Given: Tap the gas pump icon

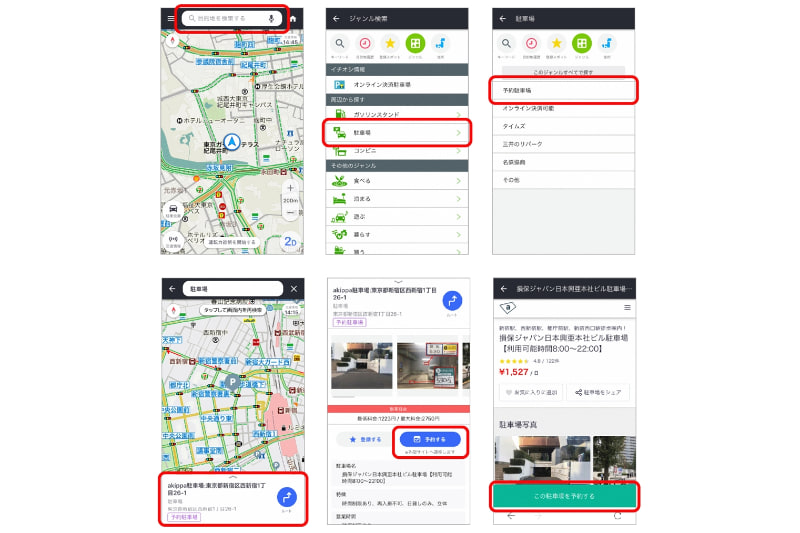Looking at the screenshot, I should pyautogui.click(x=340, y=114).
